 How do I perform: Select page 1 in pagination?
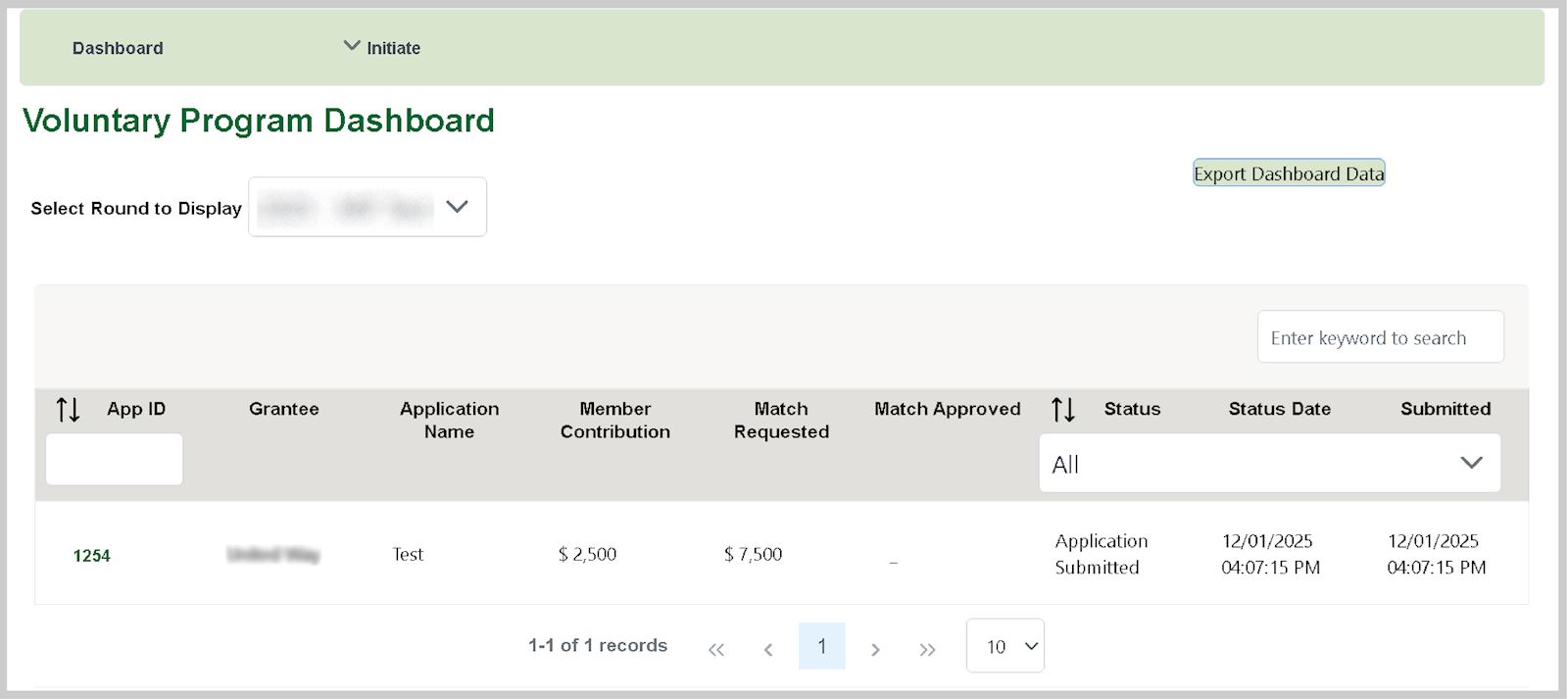pos(821,646)
